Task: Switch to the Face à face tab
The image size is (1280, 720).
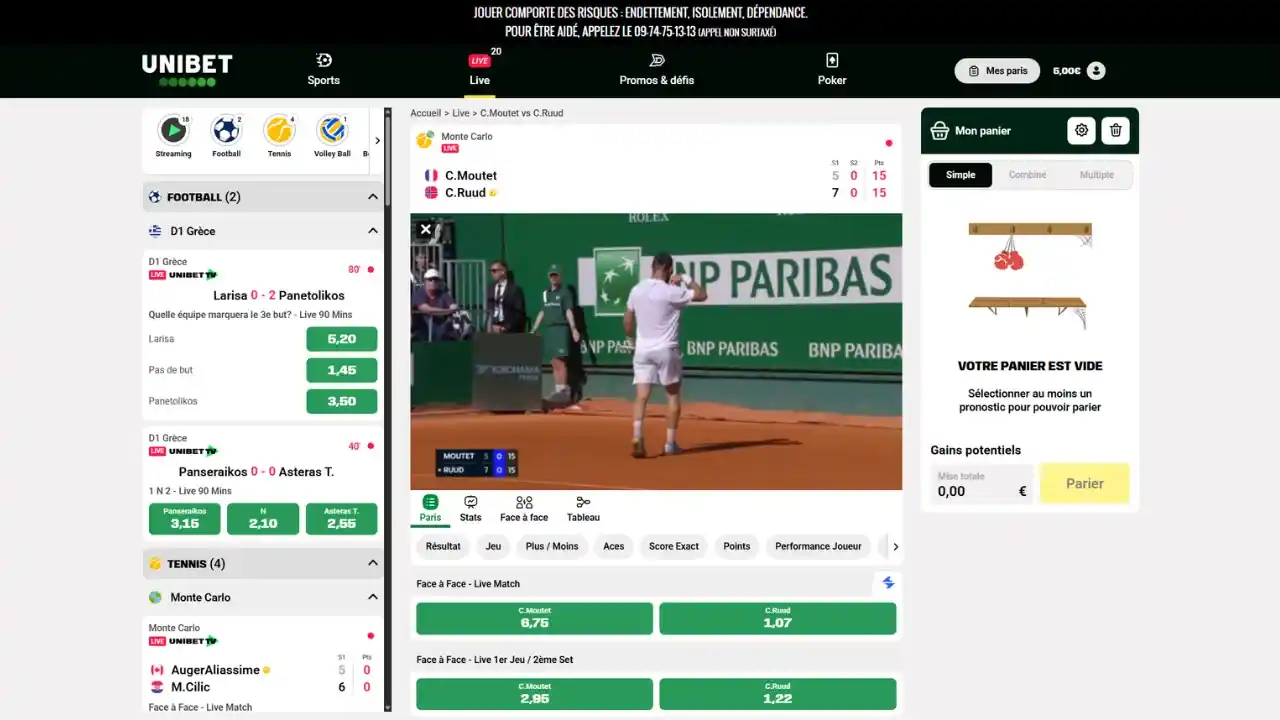Action: tap(524, 508)
